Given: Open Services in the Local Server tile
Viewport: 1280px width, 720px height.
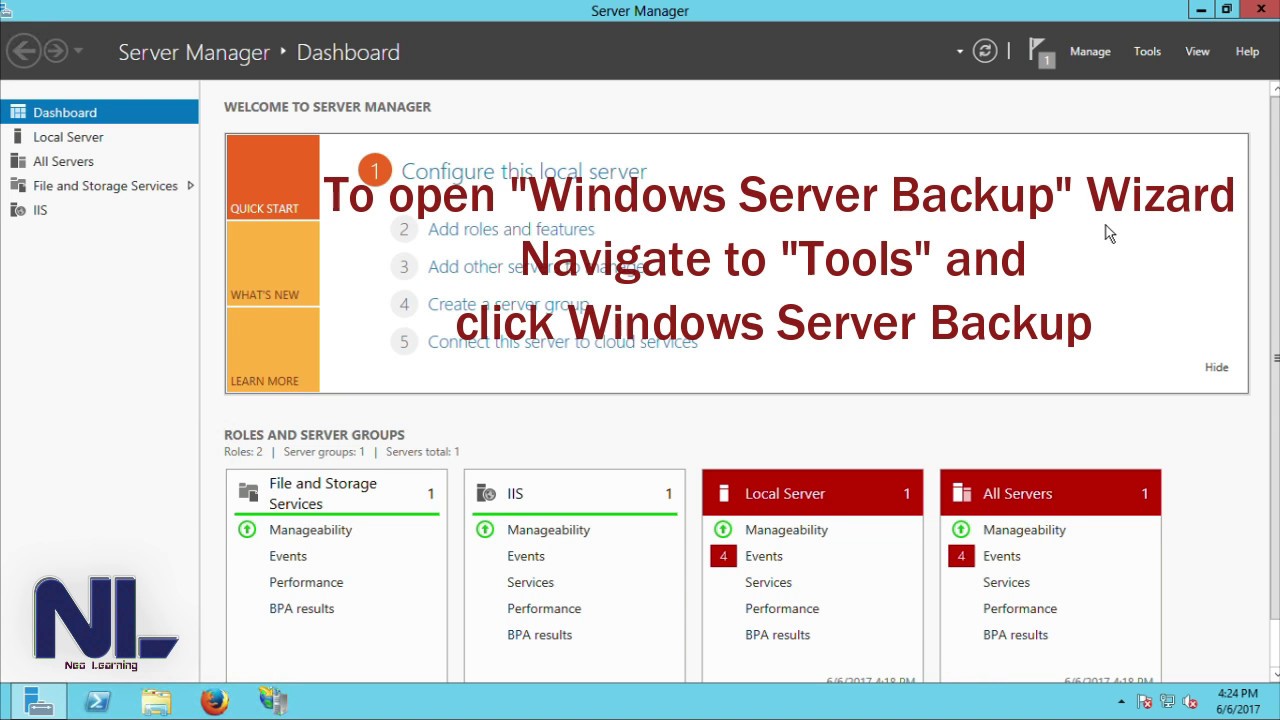Looking at the screenshot, I should point(768,582).
